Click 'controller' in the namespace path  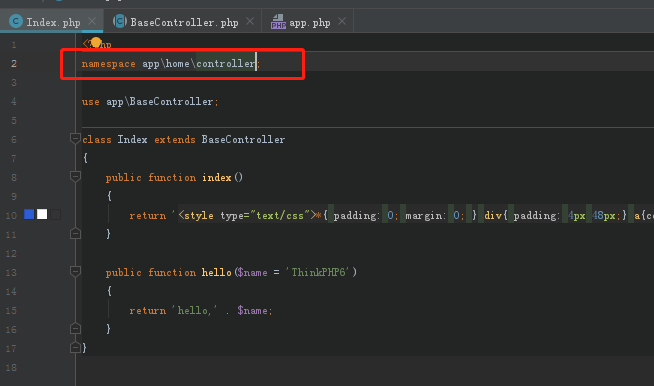(226, 63)
